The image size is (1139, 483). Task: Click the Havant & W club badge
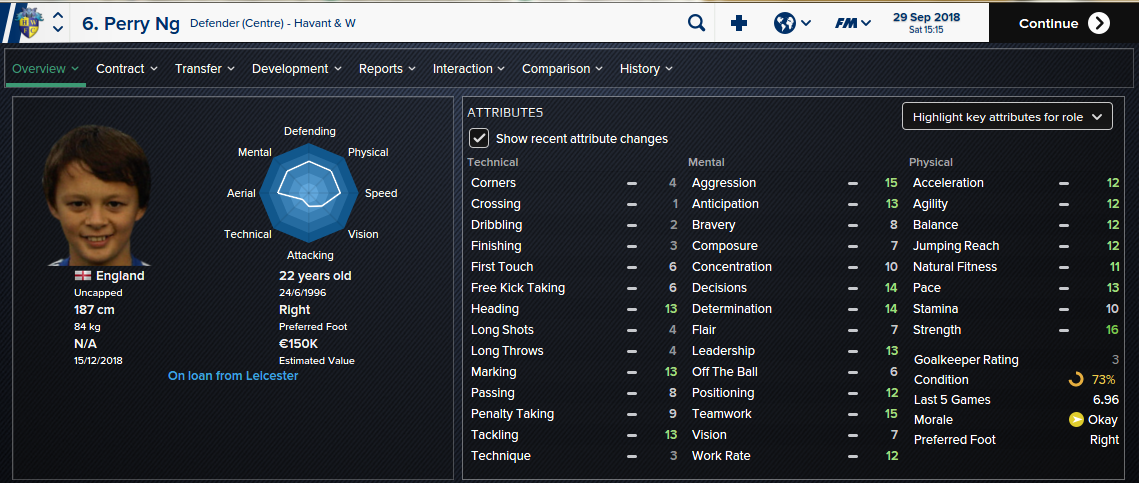point(29,23)
